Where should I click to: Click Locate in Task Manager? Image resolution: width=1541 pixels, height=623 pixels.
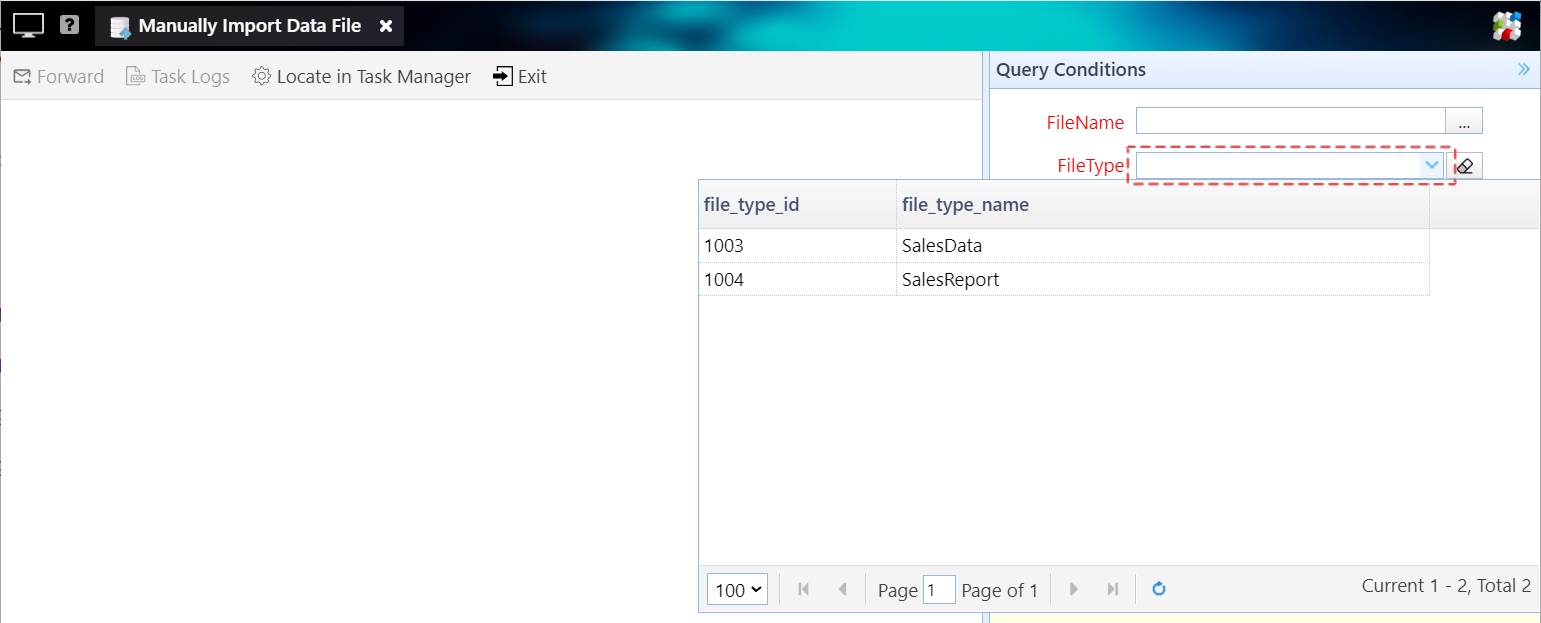(361, 77)
